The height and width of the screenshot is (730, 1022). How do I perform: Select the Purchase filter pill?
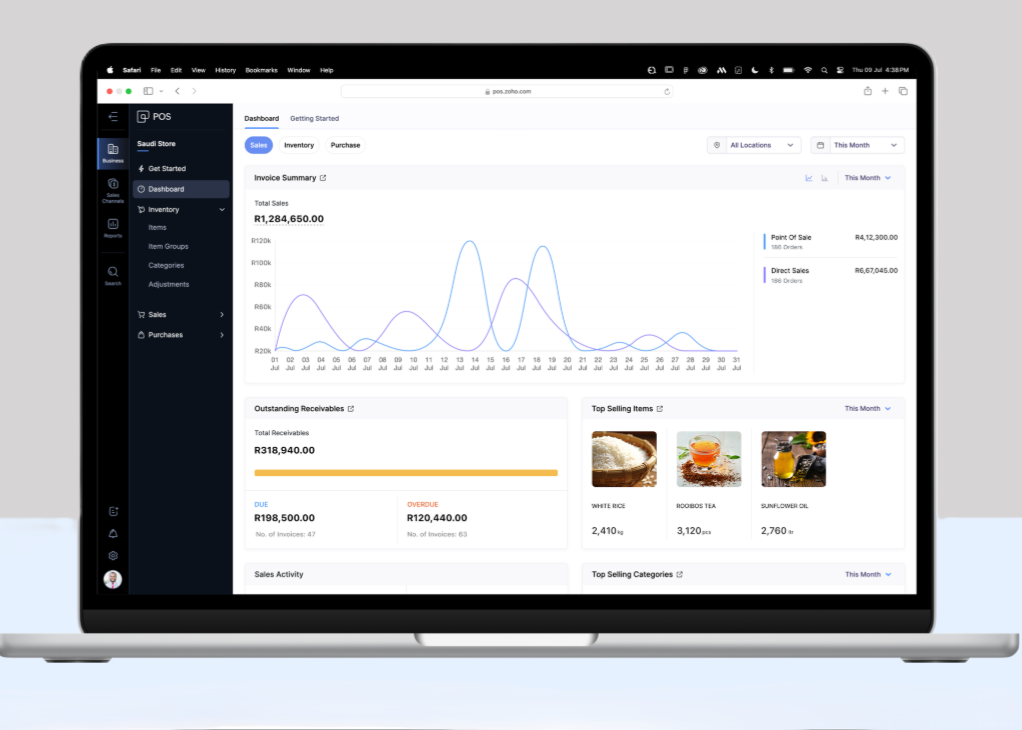tap(345, 145)
